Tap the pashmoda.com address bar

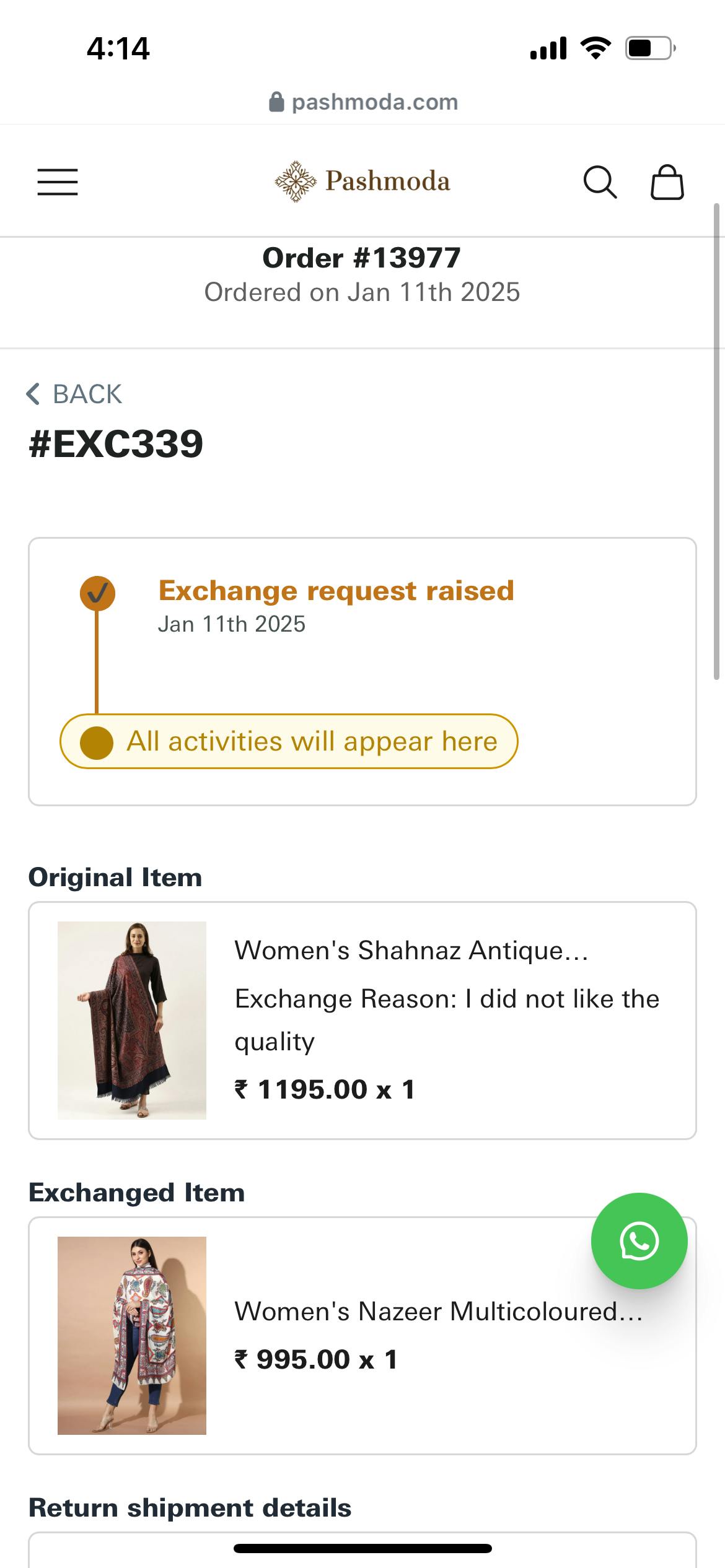374,102
